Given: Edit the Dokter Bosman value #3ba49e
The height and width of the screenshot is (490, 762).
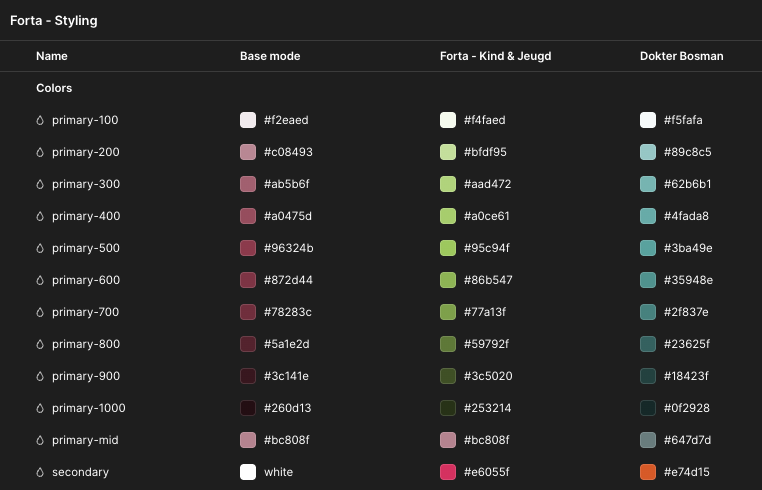Looking at the screenshot, I should [688, 248].
